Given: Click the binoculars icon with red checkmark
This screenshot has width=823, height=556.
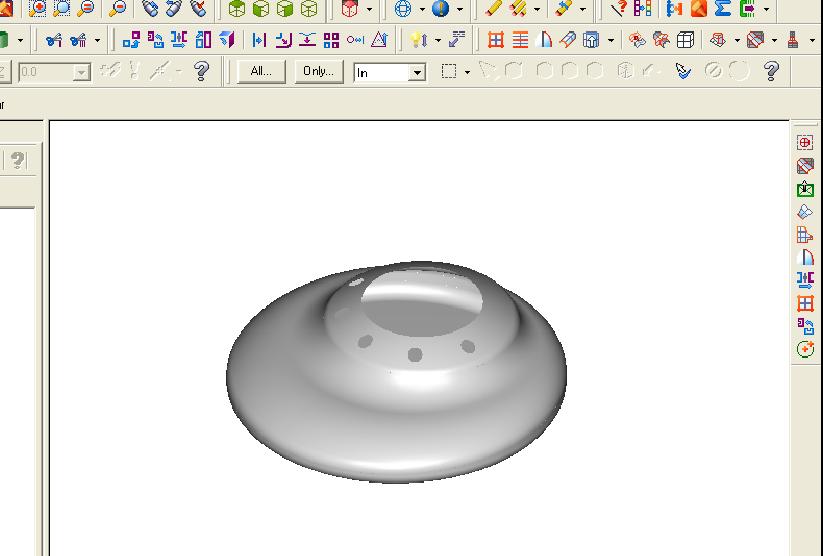Looking at the screenshot, I should point(198,8).
